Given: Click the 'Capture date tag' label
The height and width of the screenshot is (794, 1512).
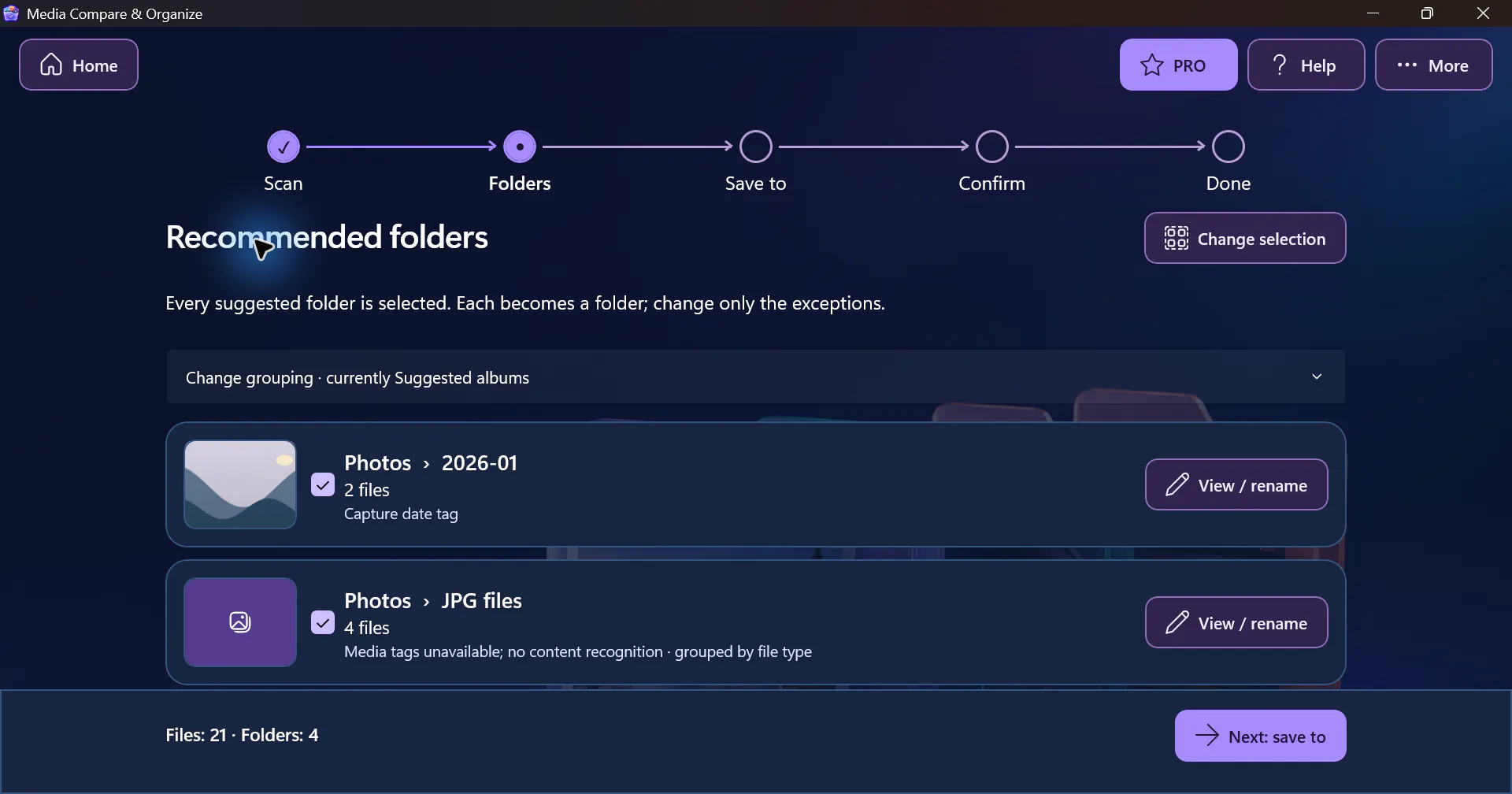Looking at the screenshot, I should [402, 514].
